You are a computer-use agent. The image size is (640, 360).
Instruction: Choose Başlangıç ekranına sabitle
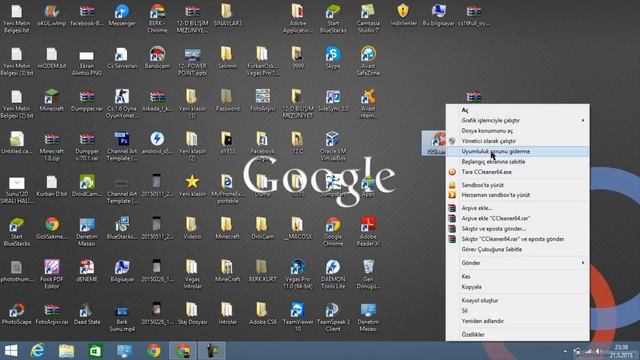[518, 162]
